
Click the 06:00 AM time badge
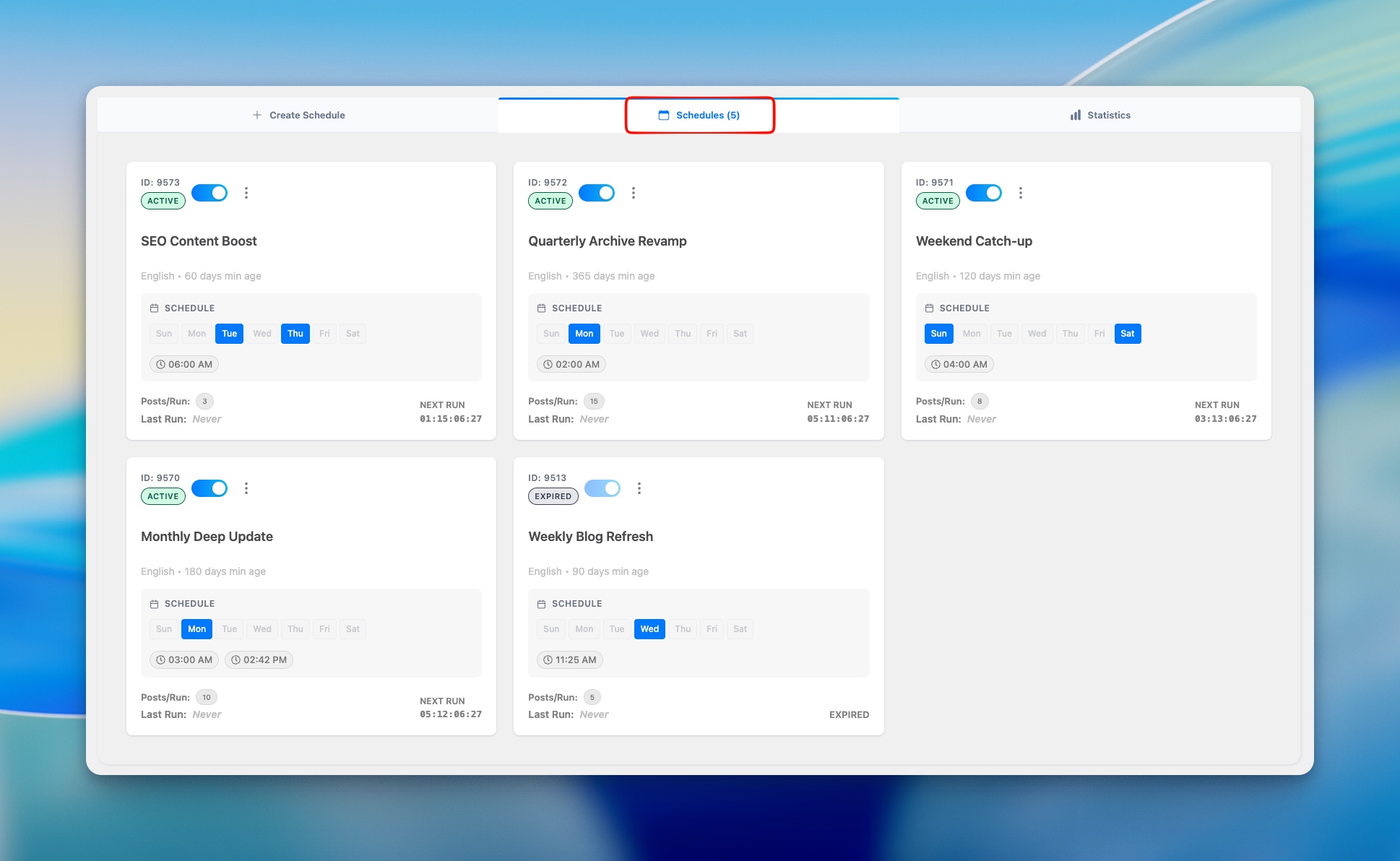(184, 364)
